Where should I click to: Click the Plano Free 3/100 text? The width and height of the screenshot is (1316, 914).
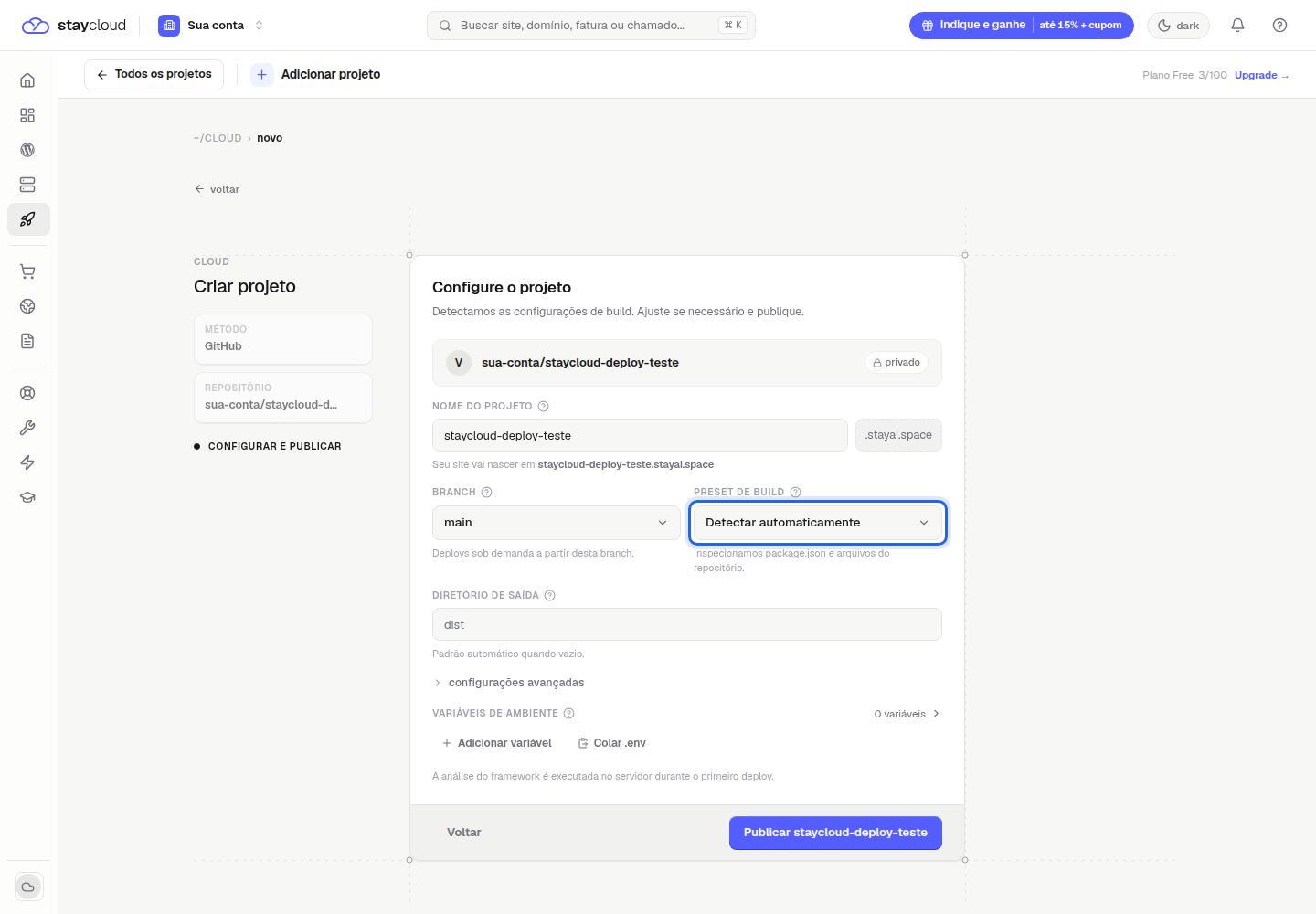point(1184,75)
